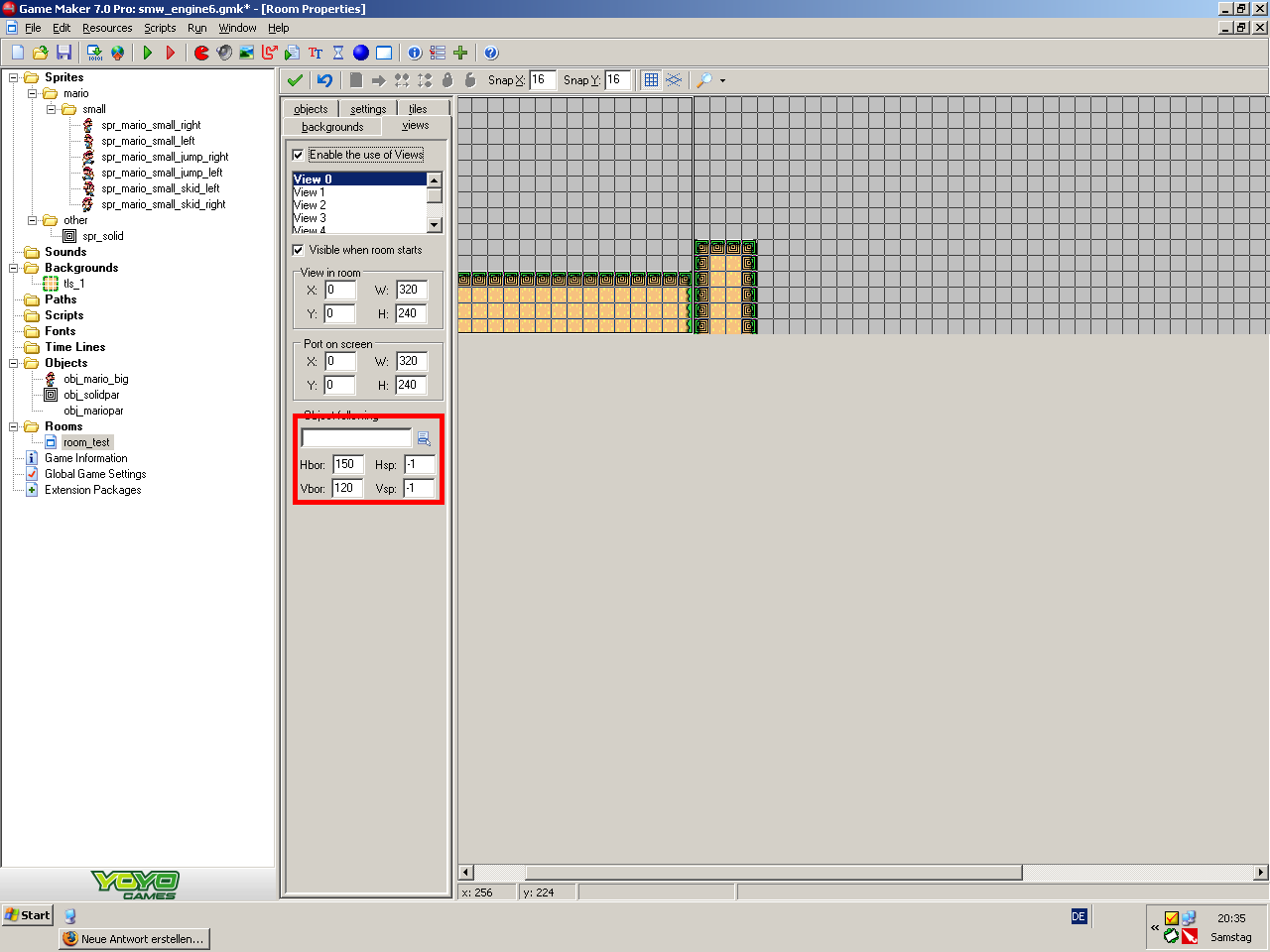This screenshot has width=1270, height=952.
Task: Undo last room change
Action: [x=324, y=80]
